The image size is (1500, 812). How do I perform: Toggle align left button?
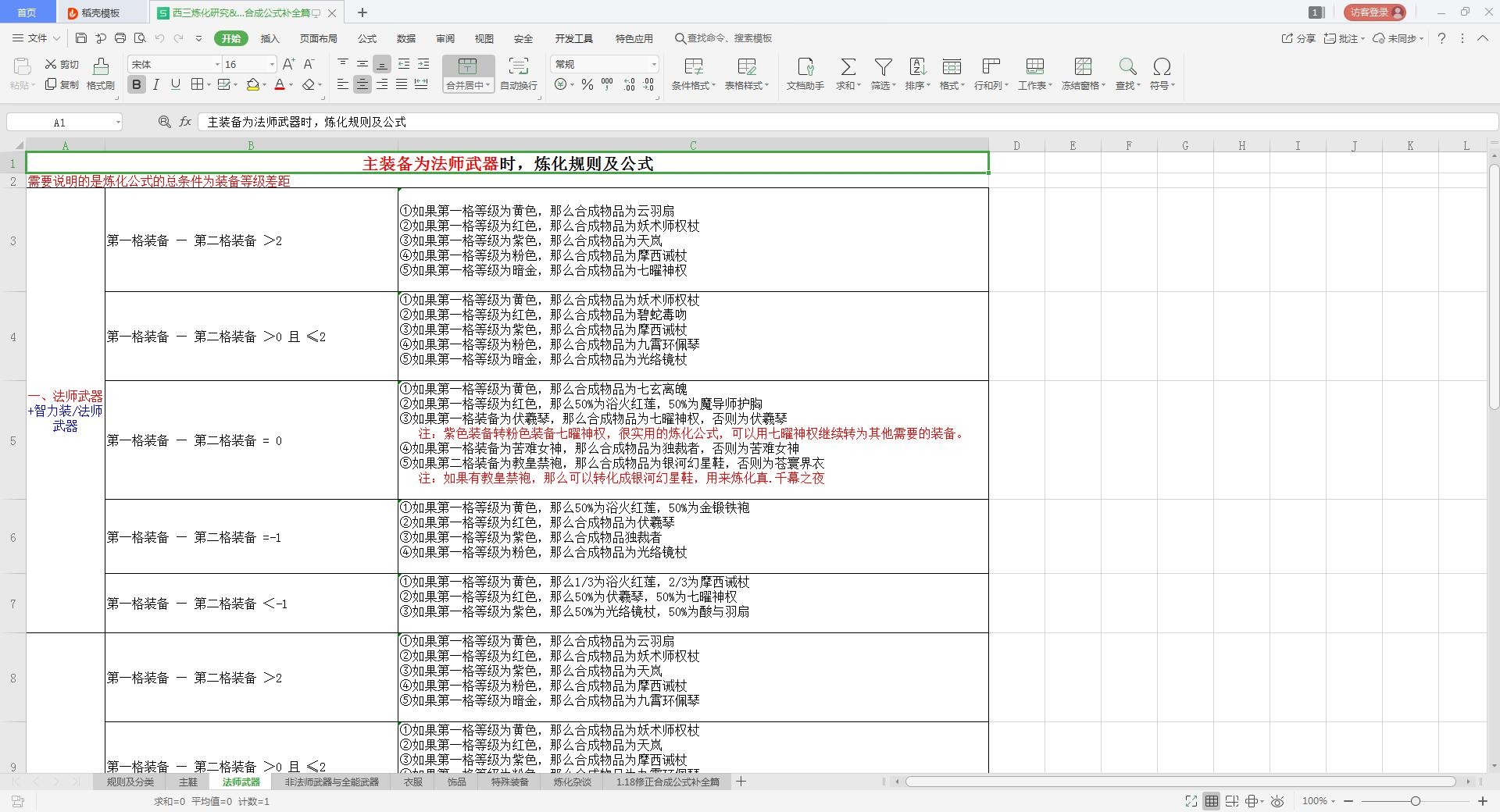tap(342, 84)
